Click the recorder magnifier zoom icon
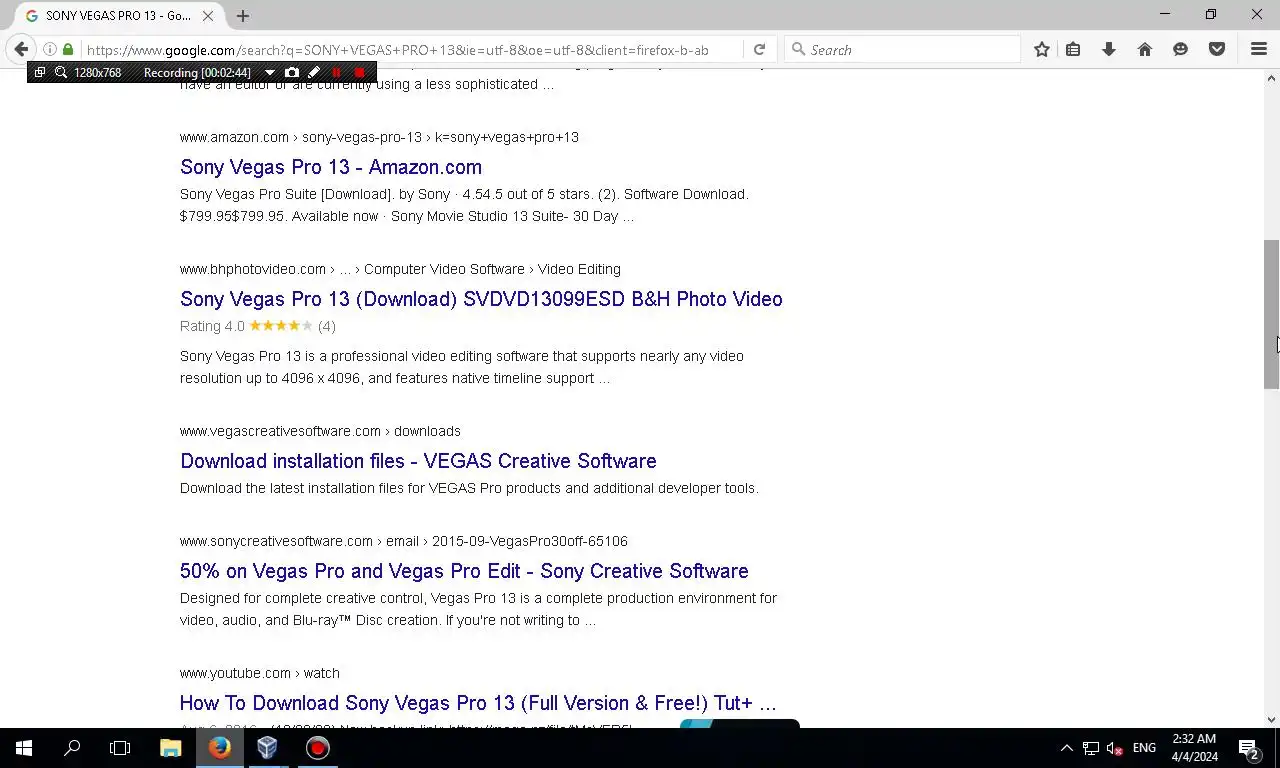1280x768 pixels. (61, 72)
